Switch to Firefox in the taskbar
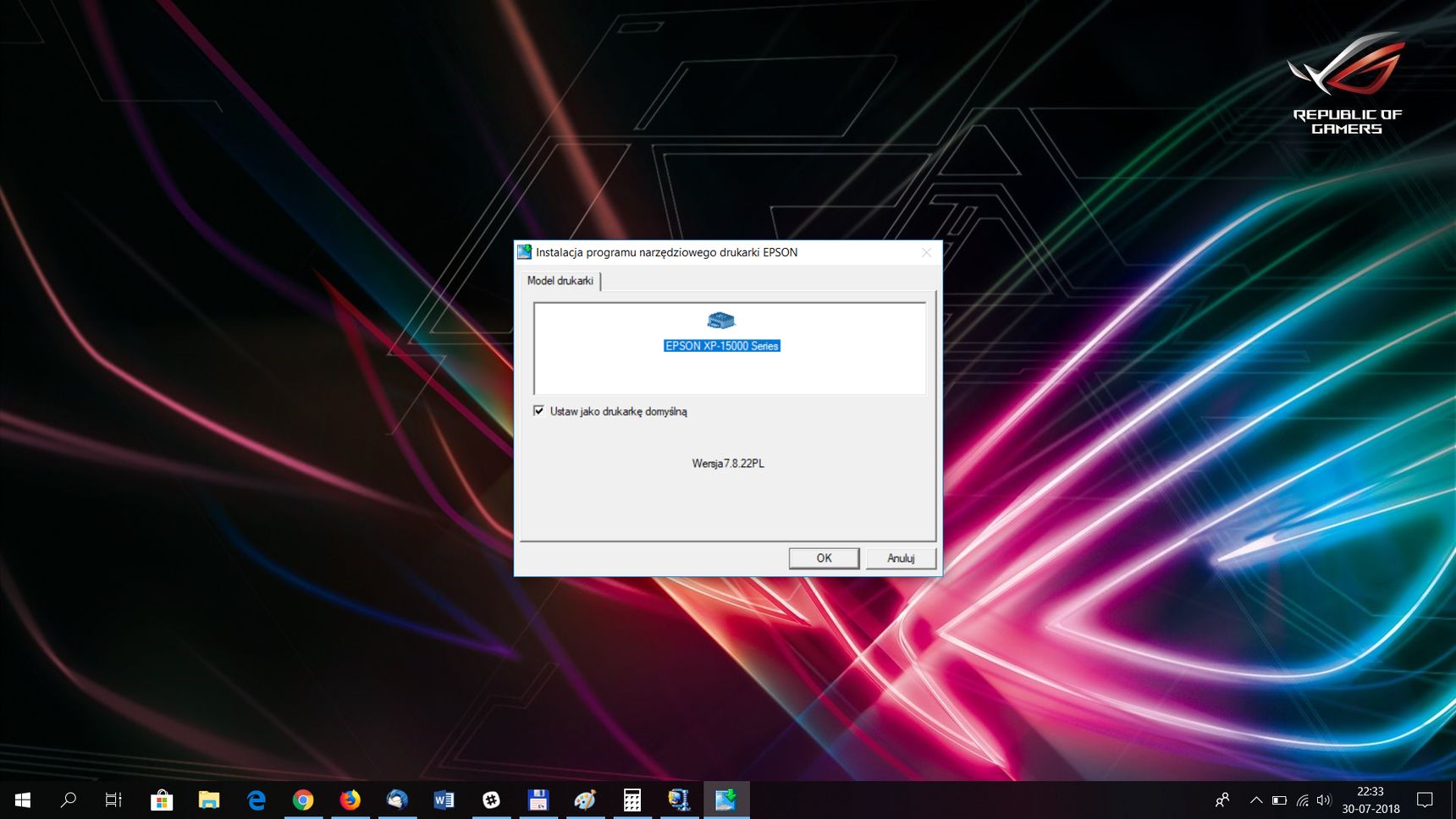 [x=350, y=800]
